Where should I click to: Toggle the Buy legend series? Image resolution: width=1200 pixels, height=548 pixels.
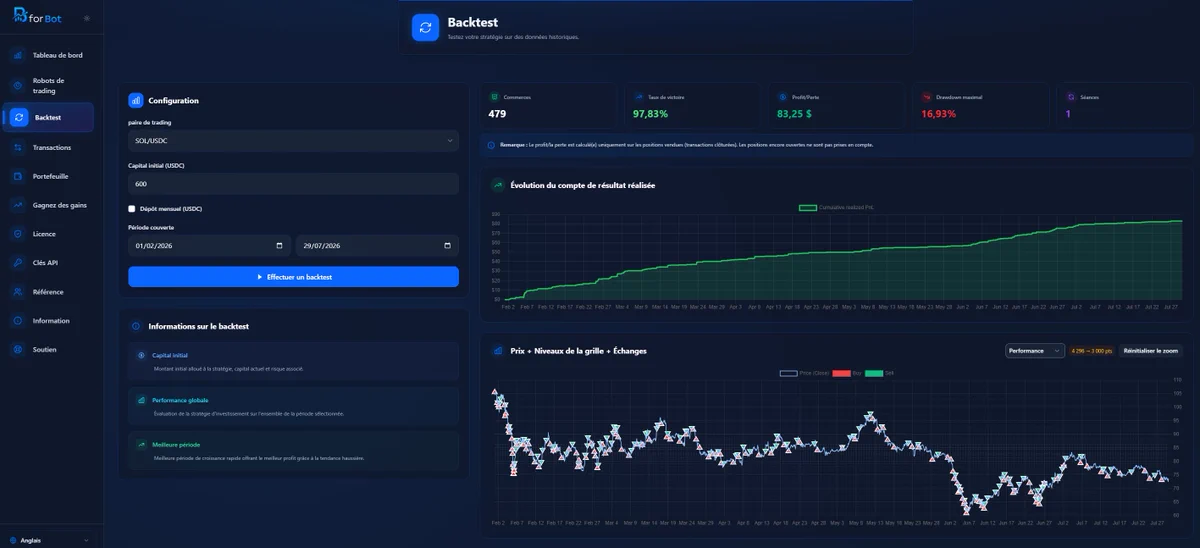pyautogui.click(x=846, y=373)
